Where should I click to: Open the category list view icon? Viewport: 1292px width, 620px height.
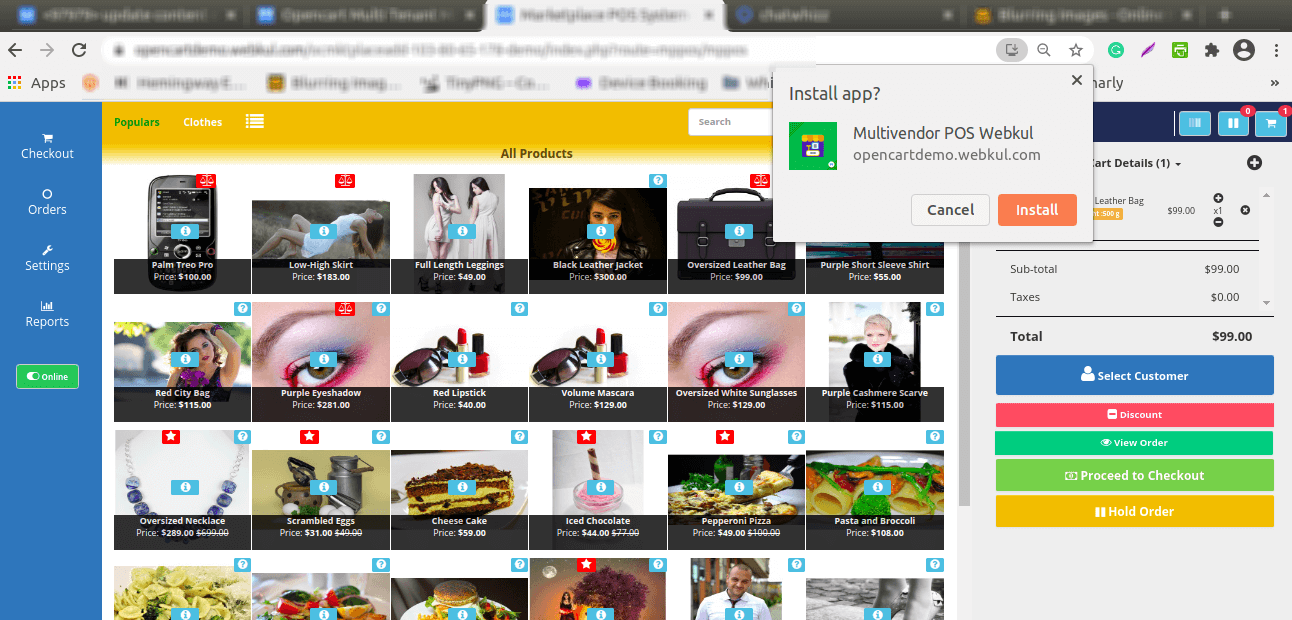coord(255,121)
